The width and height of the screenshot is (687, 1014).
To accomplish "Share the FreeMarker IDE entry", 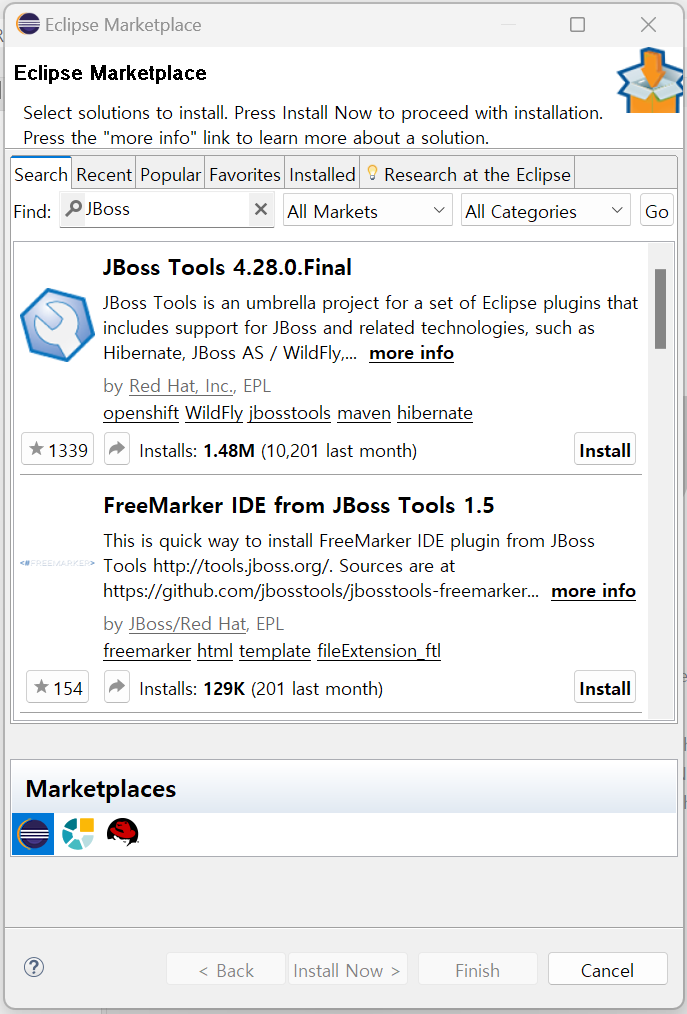I will tap(117, 687).
